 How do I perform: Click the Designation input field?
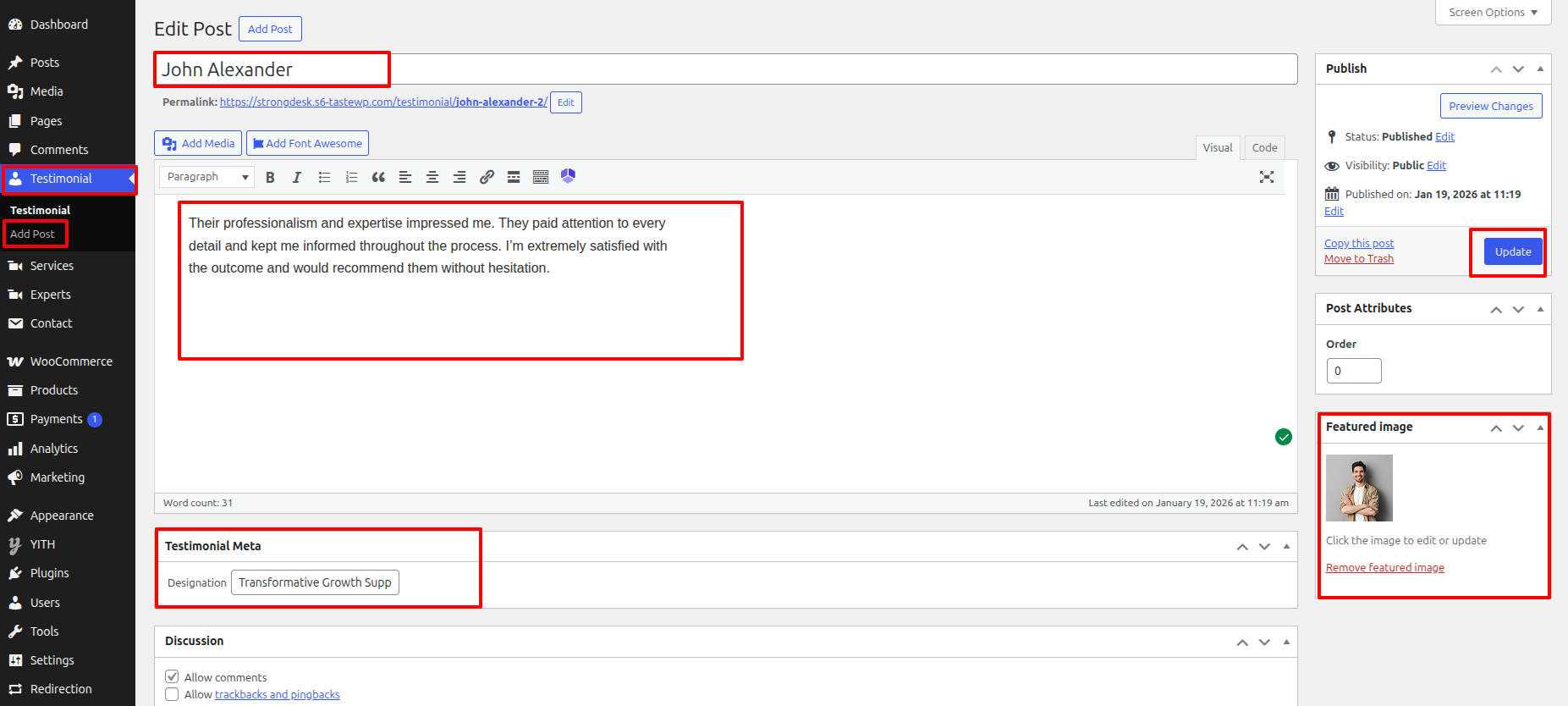pyautogui.click(x=315, y=582)
